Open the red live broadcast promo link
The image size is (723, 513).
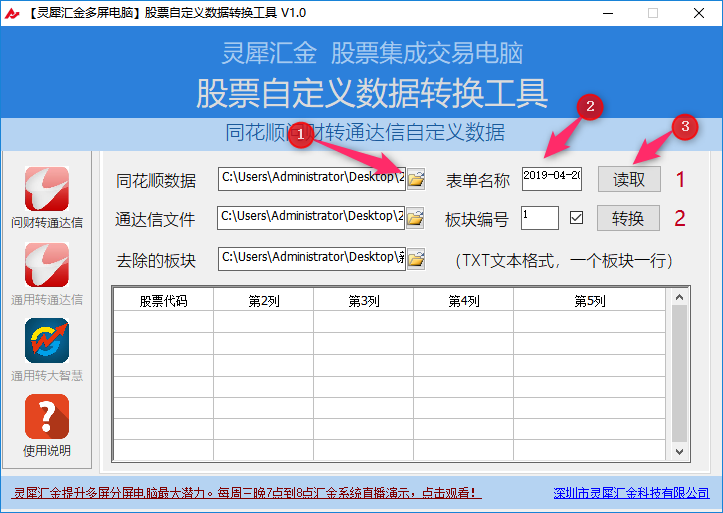247,493
